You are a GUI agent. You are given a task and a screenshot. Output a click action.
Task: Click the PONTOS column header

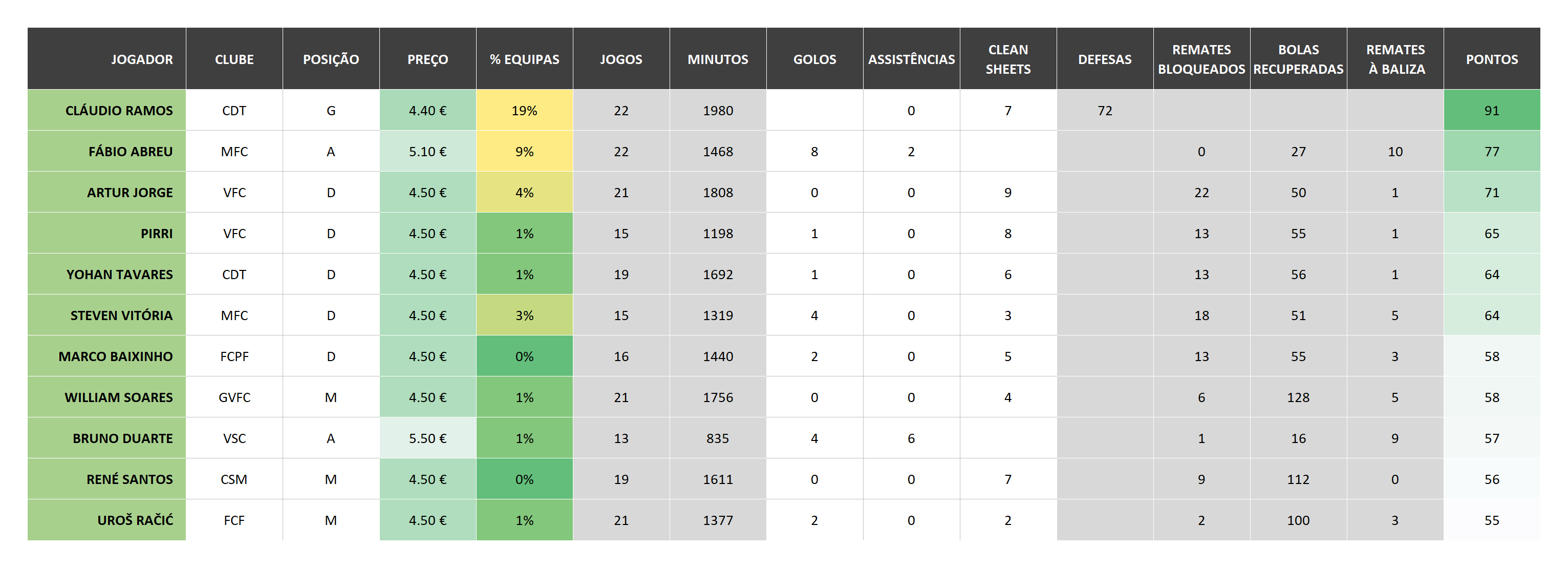pos(1491,59)
